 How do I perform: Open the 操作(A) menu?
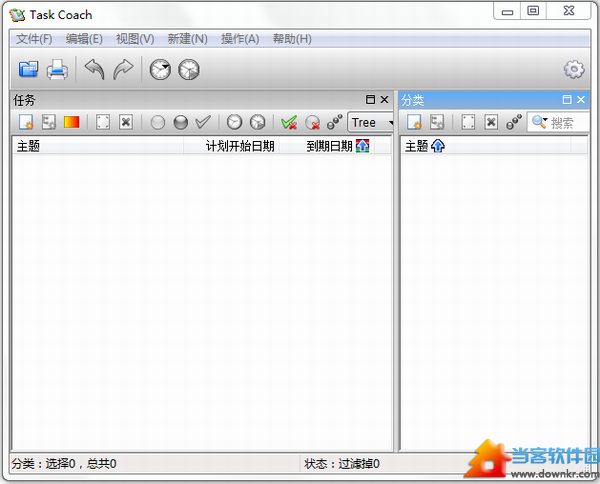coord(240,39)
